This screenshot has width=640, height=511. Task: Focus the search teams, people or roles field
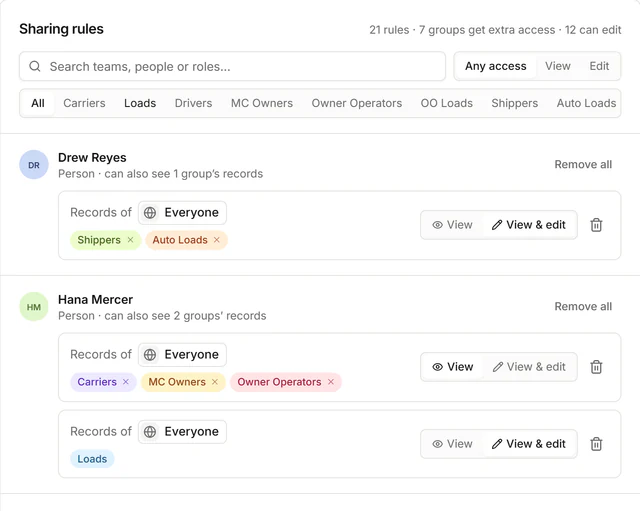[232, 66]
